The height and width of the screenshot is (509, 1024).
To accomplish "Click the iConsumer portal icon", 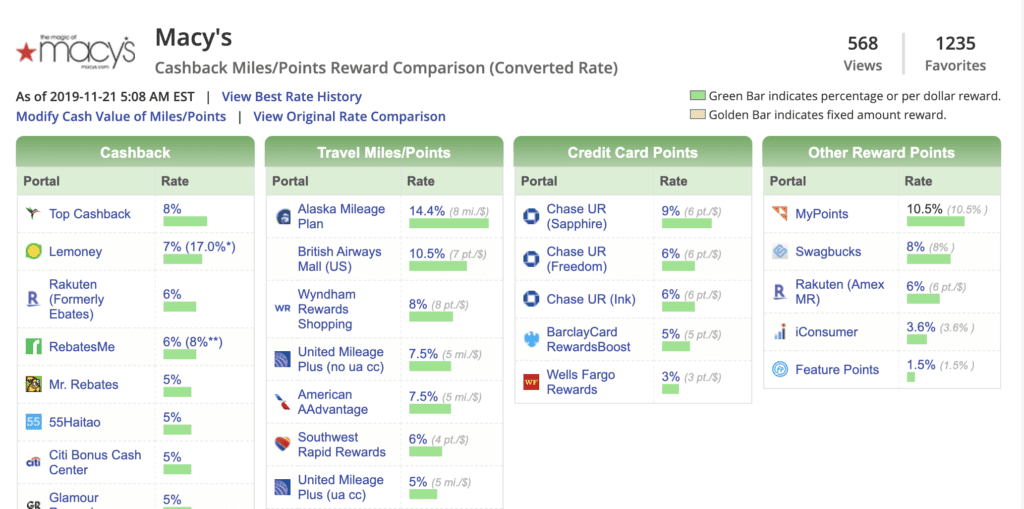I will tap(780, 332).
